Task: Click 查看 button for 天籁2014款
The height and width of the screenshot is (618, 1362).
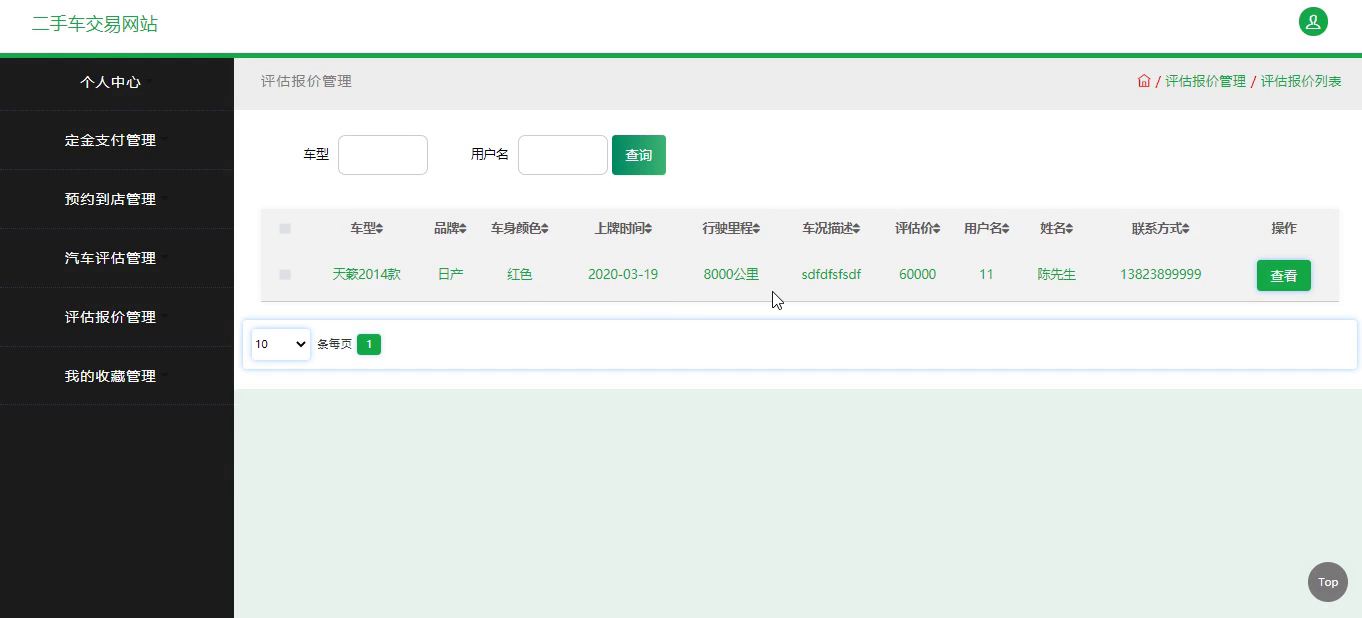Action: pos(1284,276)
